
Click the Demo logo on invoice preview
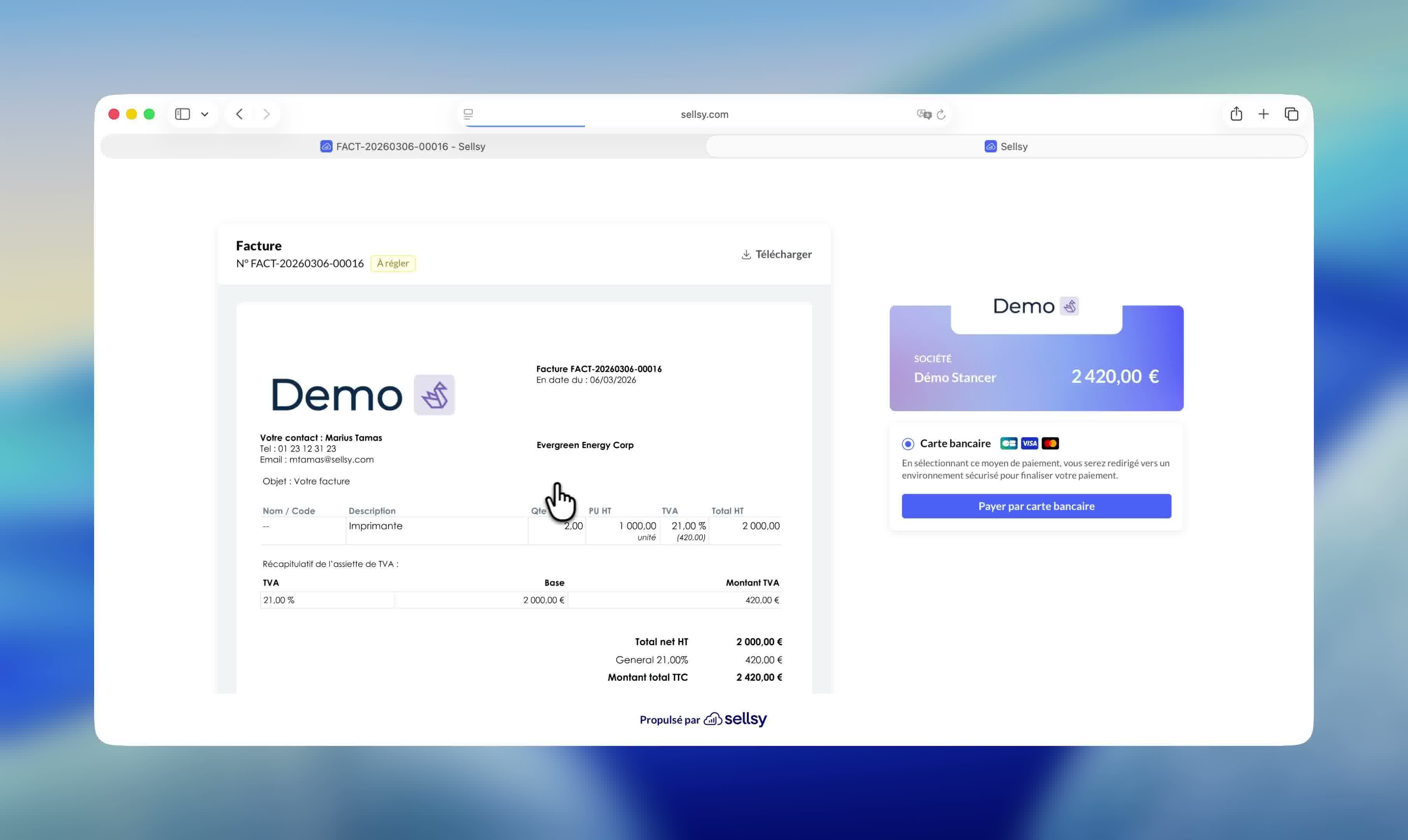[363, 395]
